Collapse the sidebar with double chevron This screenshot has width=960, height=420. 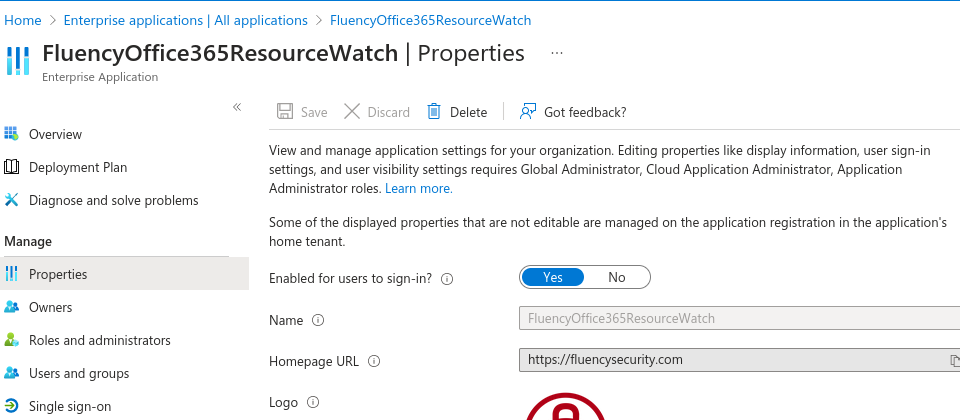(x=237, y=107)
